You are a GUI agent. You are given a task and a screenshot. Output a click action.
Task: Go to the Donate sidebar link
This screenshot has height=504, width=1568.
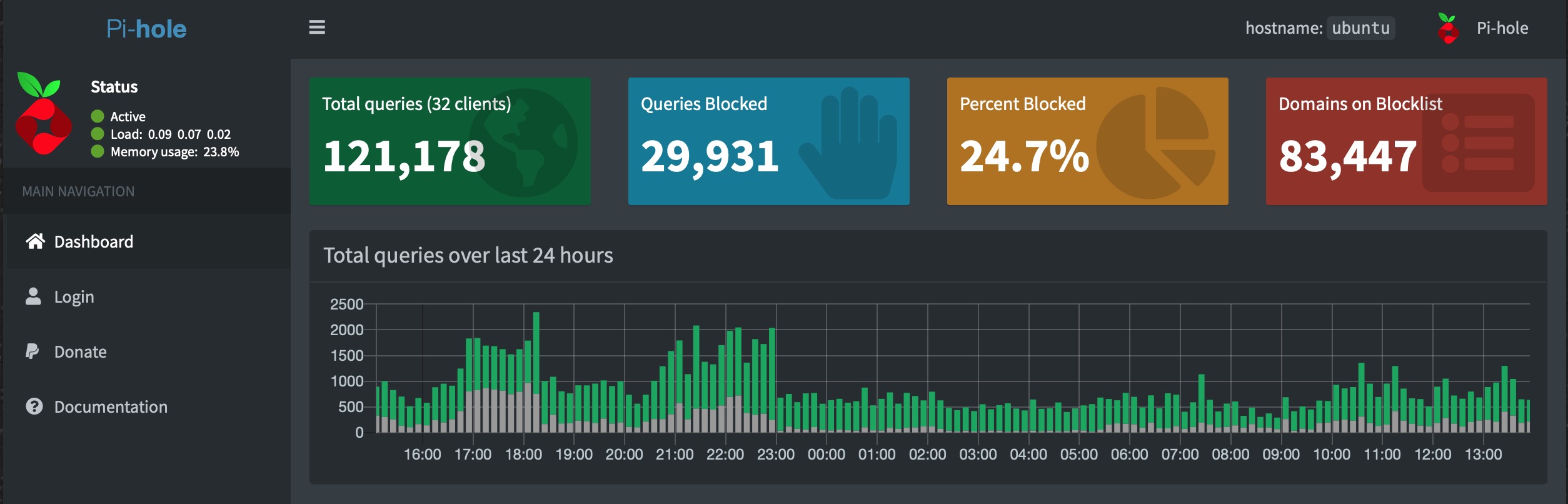point(80,352)
